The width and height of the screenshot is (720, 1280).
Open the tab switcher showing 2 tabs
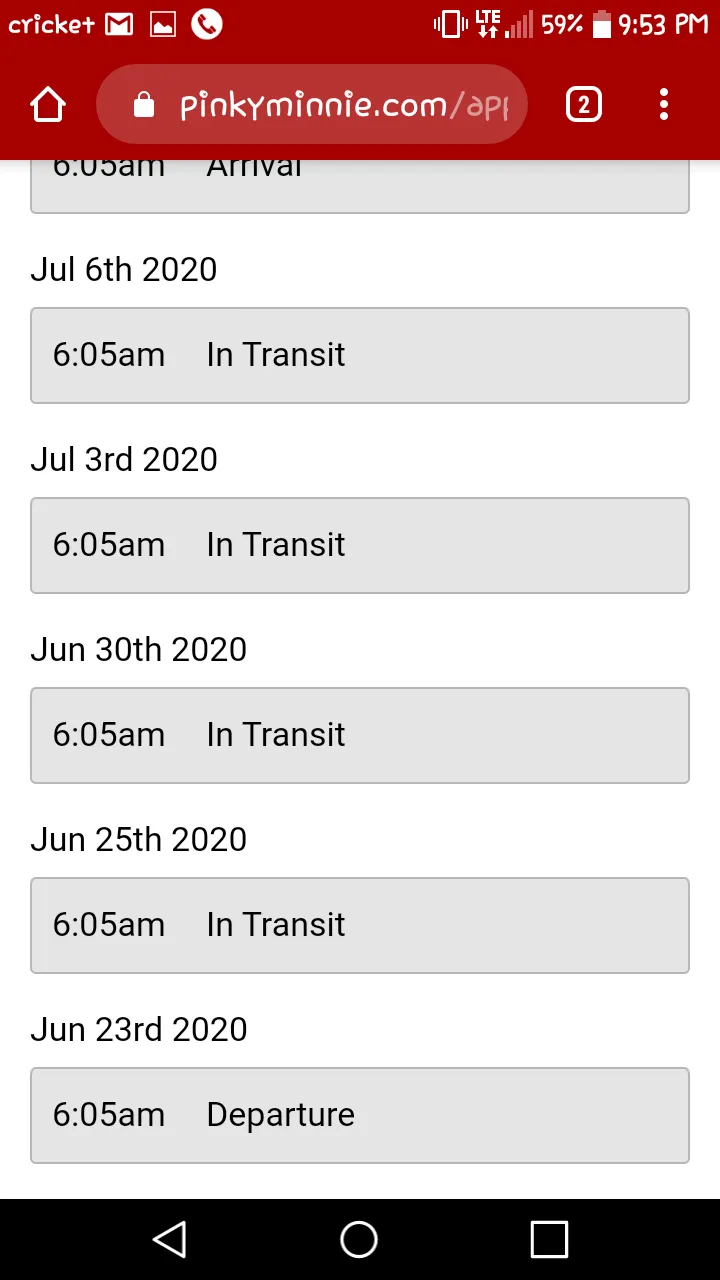pos(584,104)
